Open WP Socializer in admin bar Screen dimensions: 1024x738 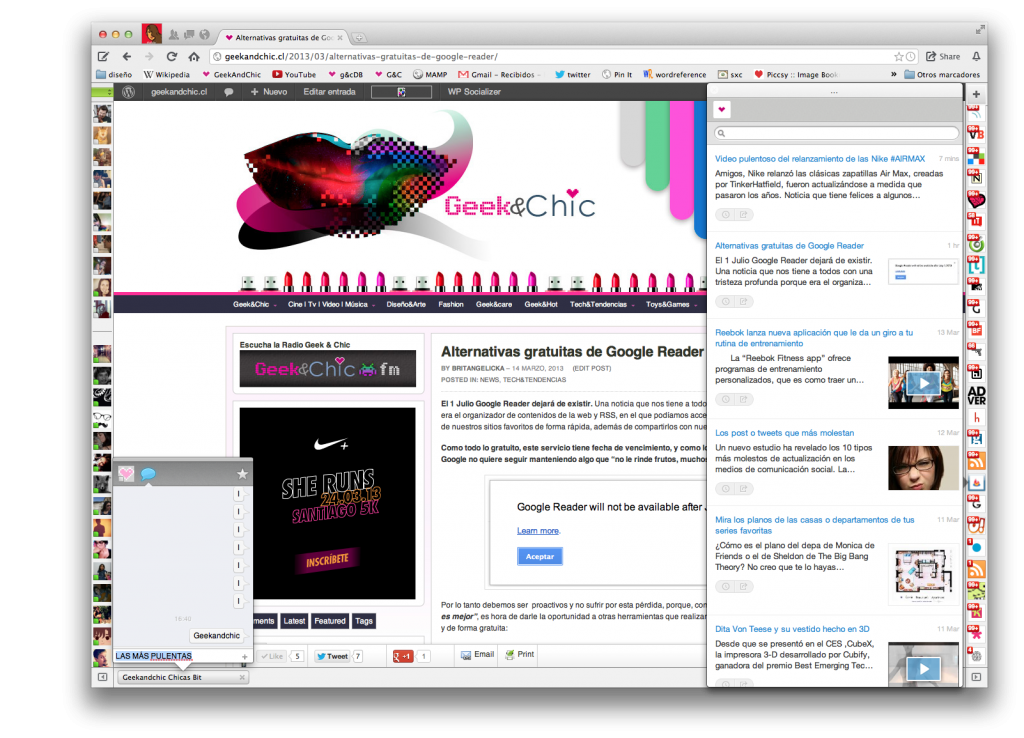[474, 92]
